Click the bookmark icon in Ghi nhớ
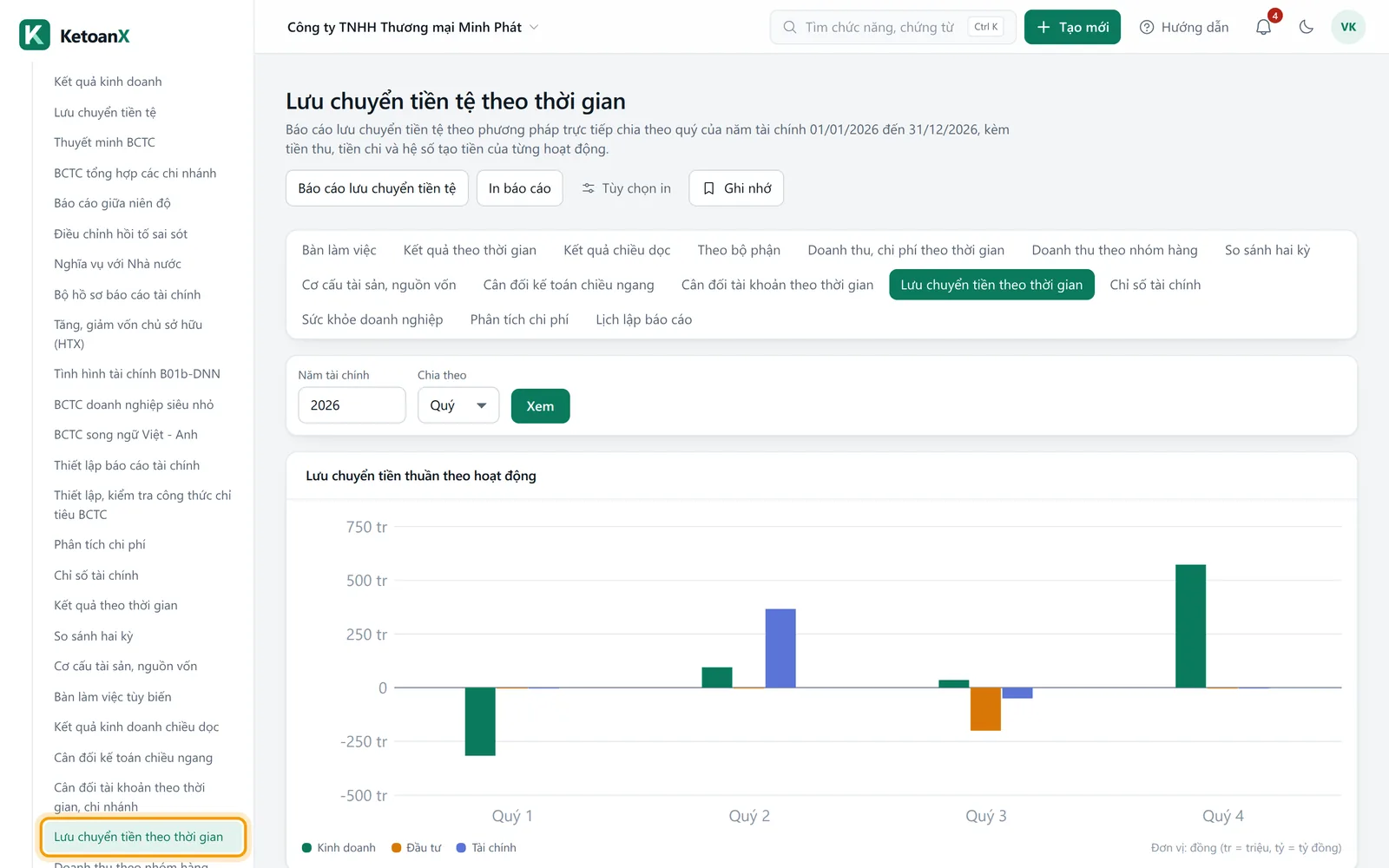The image size is (1389, 868). click(x=709, y=188)
